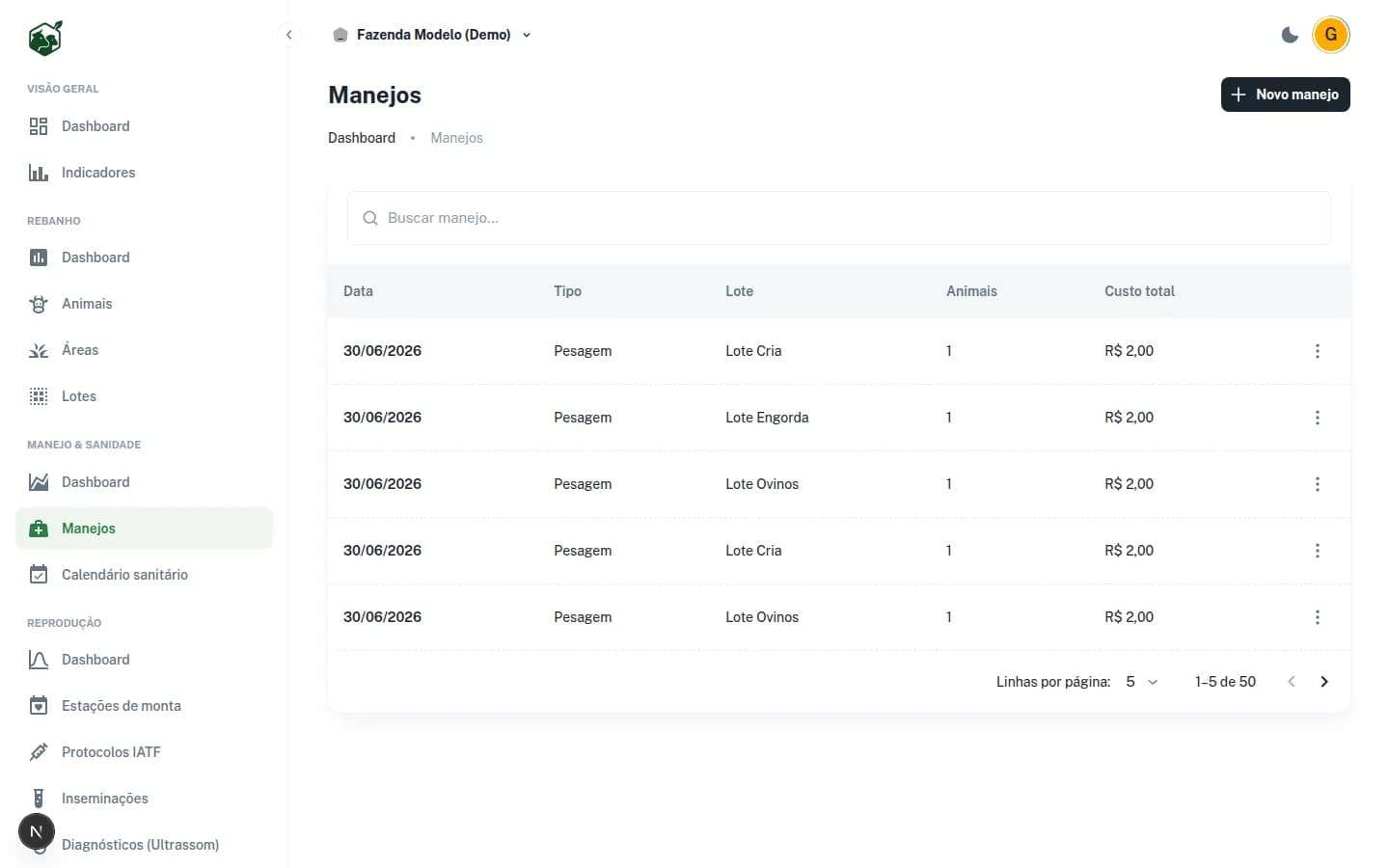Click the Inseminações test tube icon

39,799
